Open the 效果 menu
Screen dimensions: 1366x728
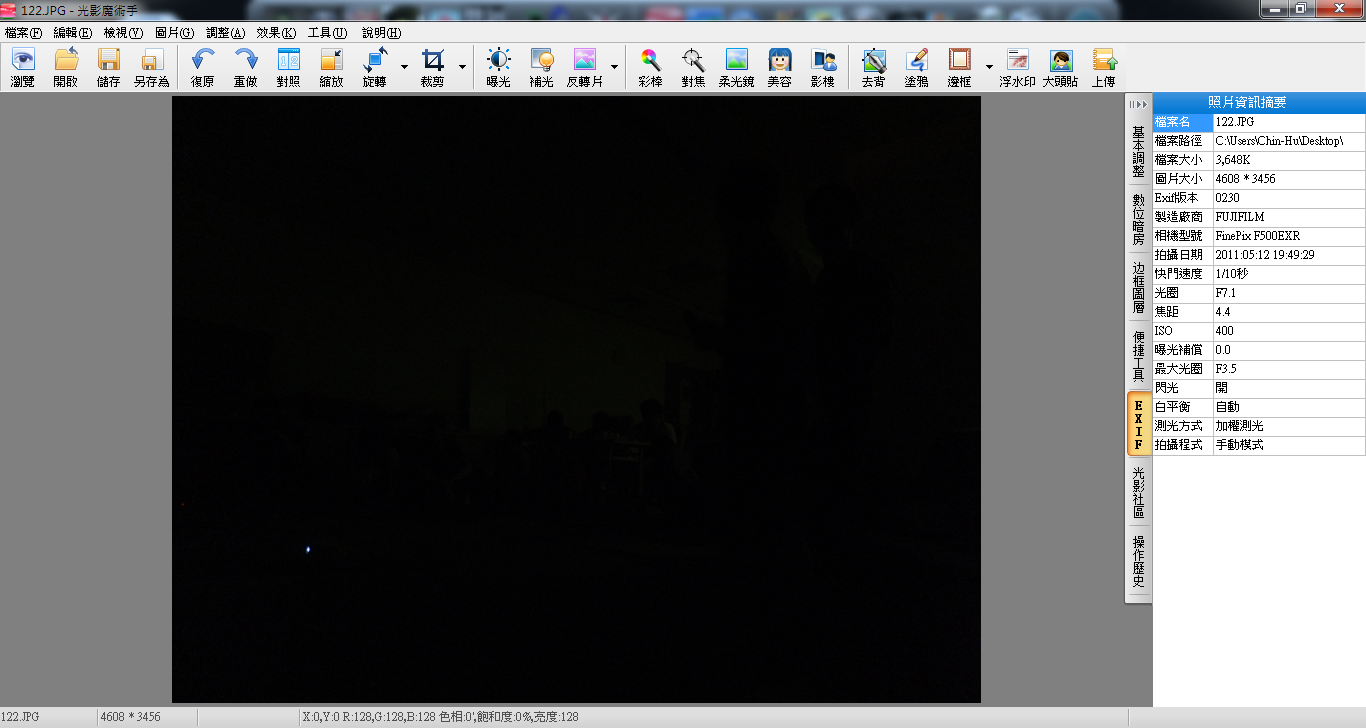coord(276,33)
